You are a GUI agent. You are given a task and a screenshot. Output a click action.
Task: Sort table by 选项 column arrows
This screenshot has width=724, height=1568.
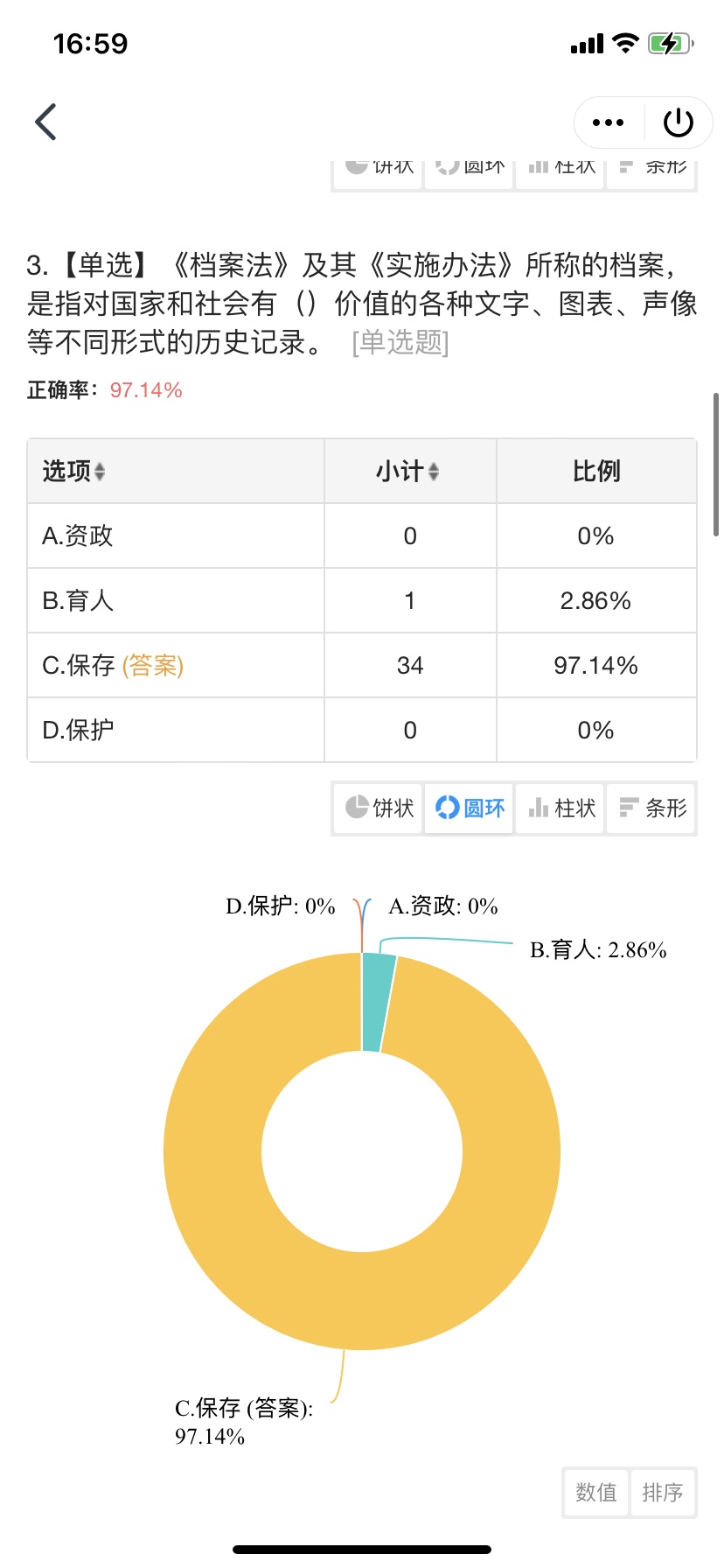click(x=100, y=472)
